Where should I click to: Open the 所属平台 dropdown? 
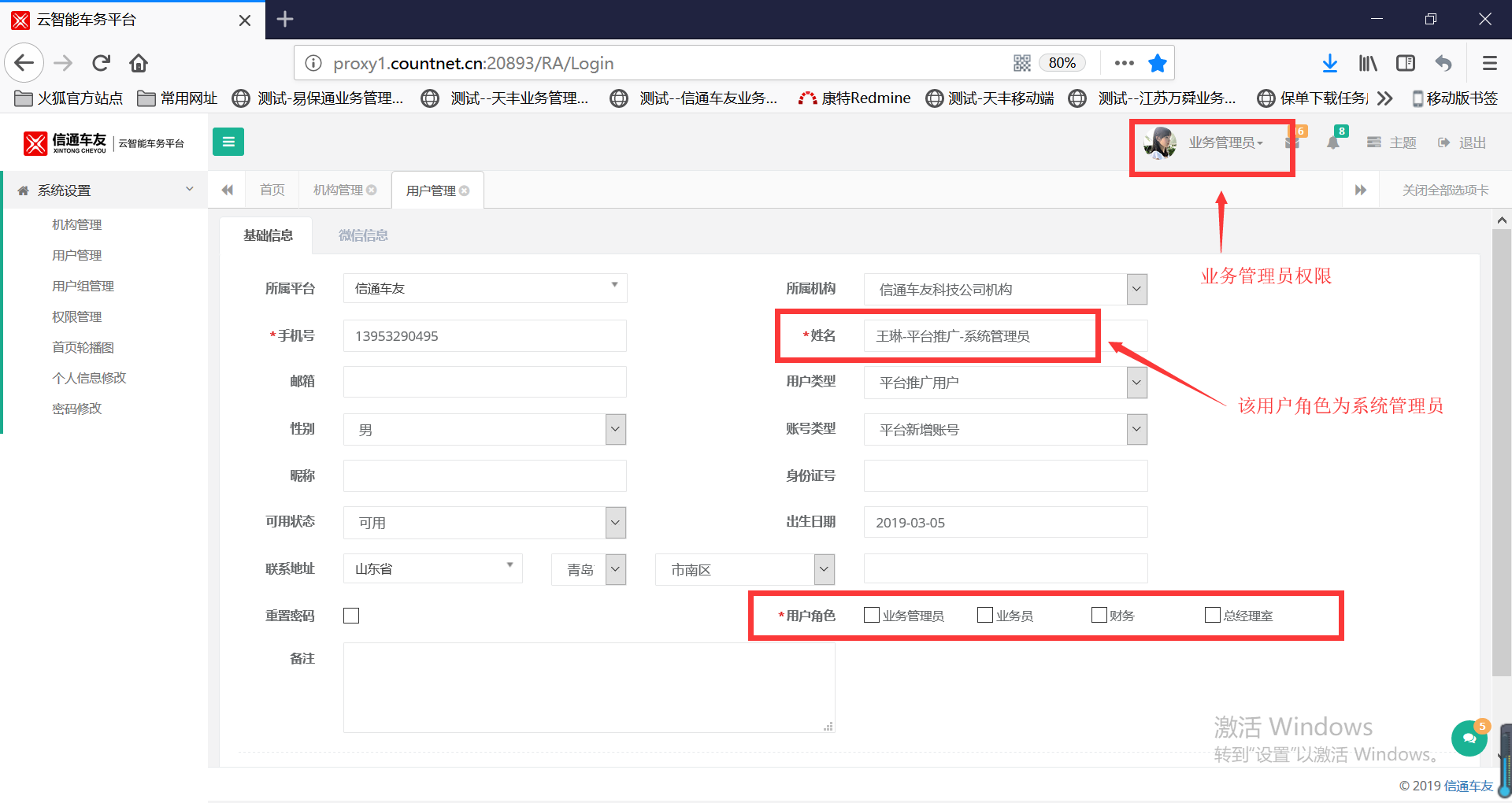pos(485,288)
